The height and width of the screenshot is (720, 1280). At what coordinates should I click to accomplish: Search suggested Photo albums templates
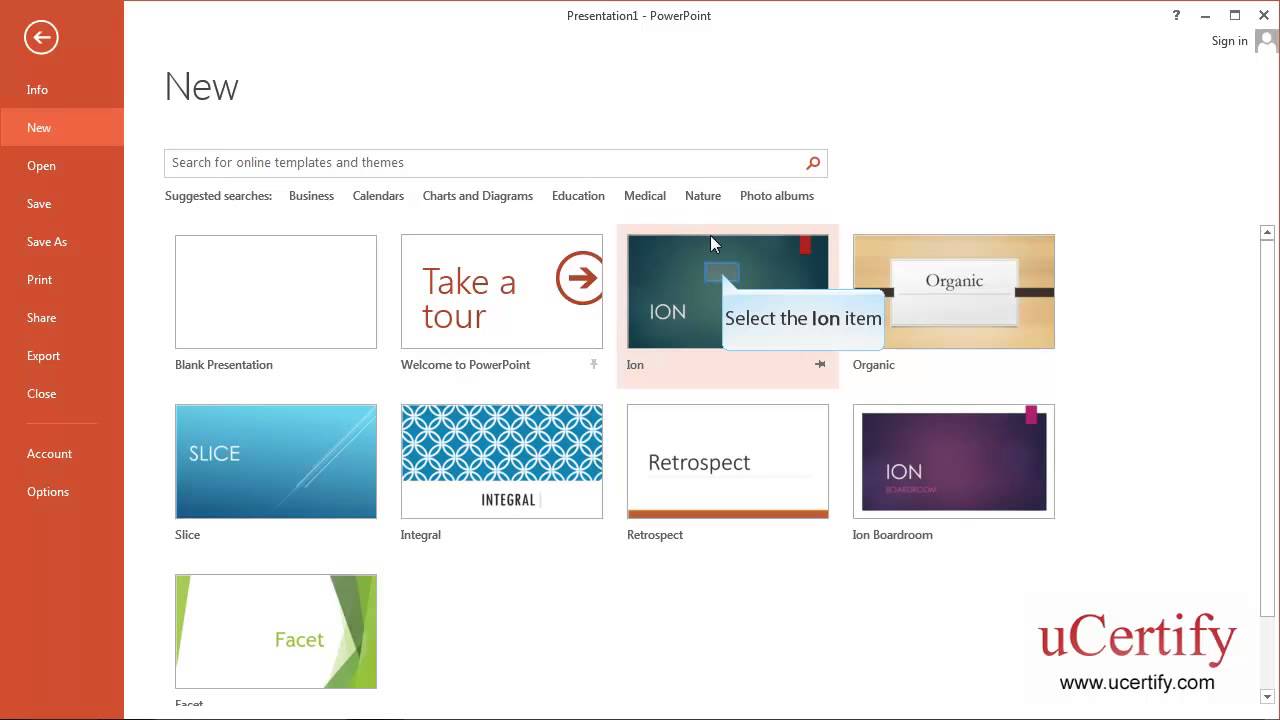[x=777, y=196]
